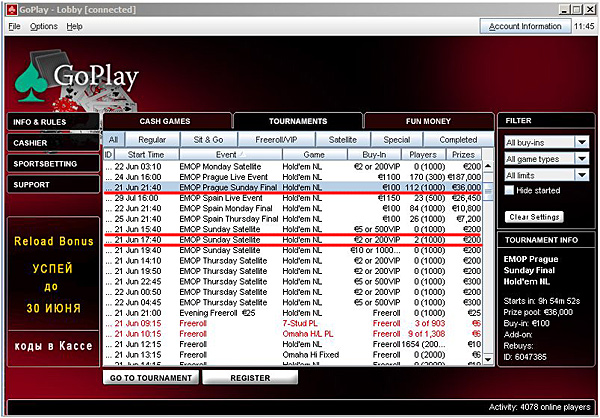Sort by the Game column header
The height and width of the screenshot is (418, 600).
click(x=315, y=155)
